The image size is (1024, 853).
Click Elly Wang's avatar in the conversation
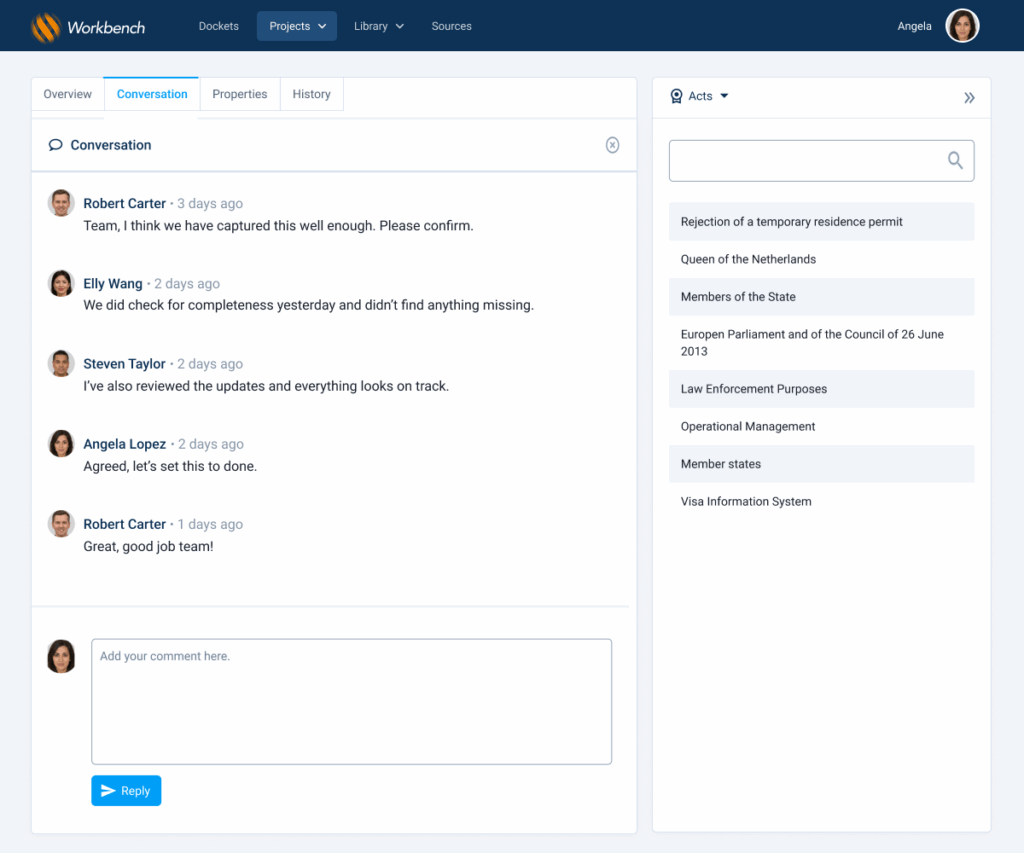(x=61, y=283)
